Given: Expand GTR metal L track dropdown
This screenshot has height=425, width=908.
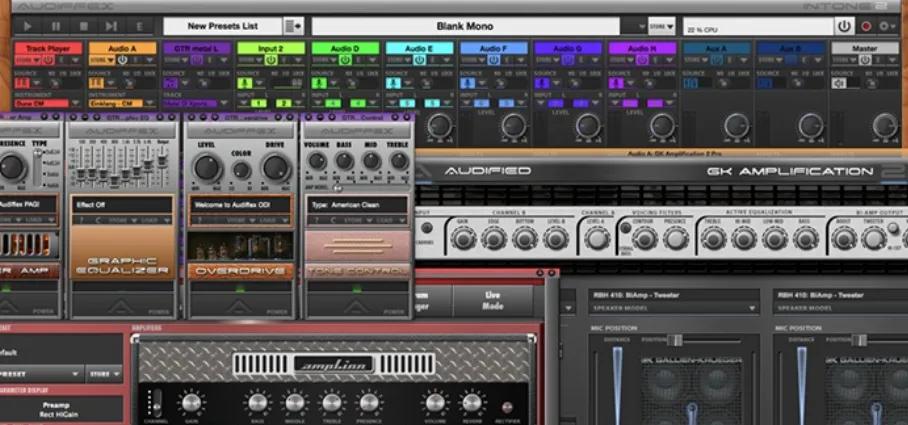Looking at the screenshot, I should coord(224,104).
